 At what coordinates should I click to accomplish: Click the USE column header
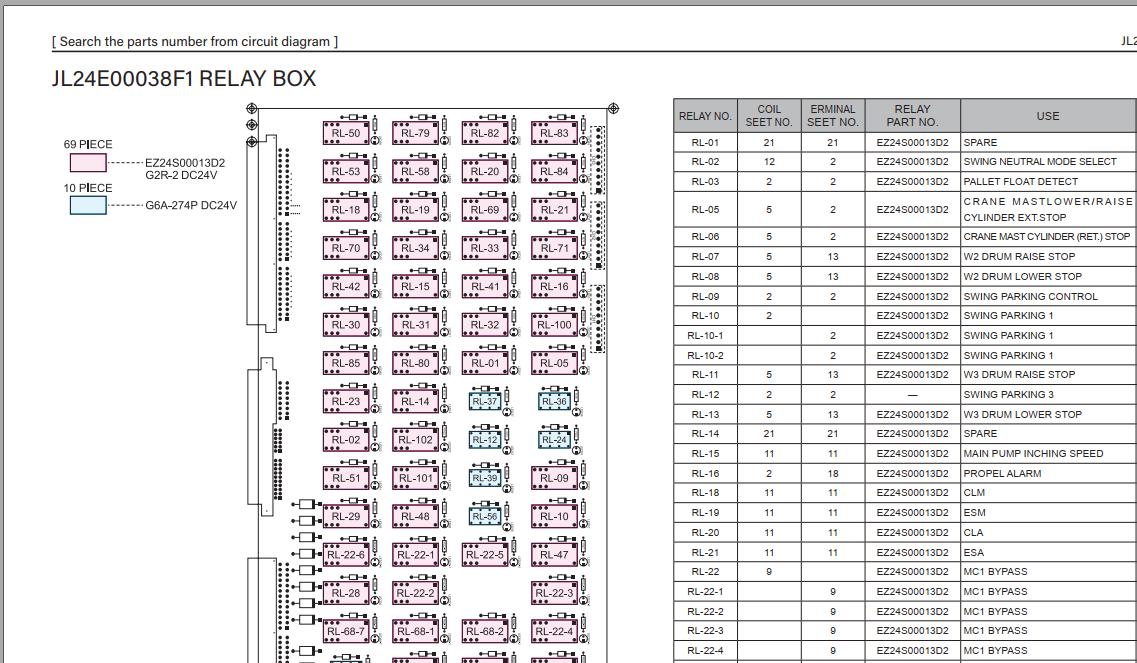1048,116
